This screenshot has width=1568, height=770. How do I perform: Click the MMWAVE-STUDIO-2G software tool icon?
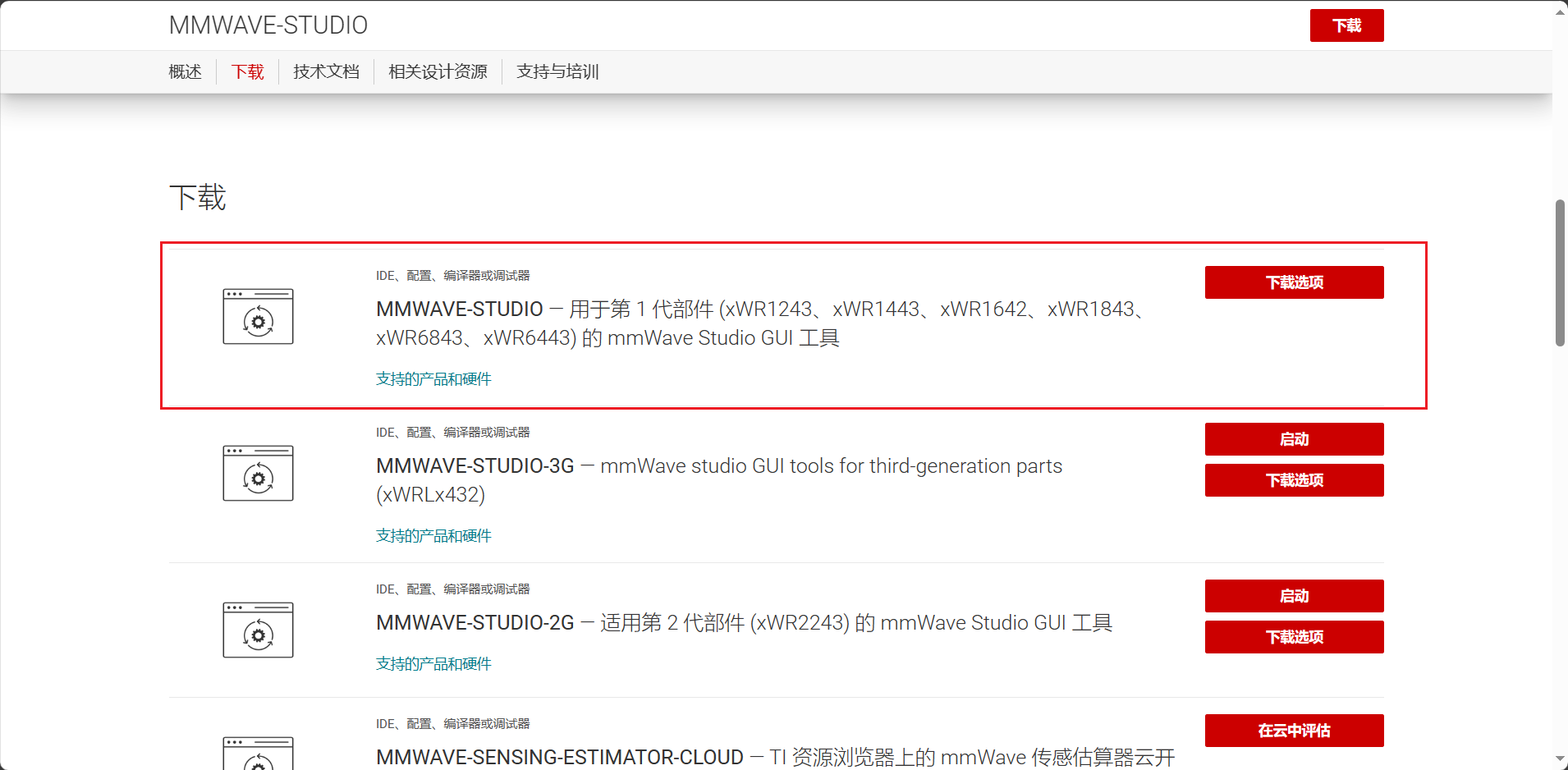258,630
